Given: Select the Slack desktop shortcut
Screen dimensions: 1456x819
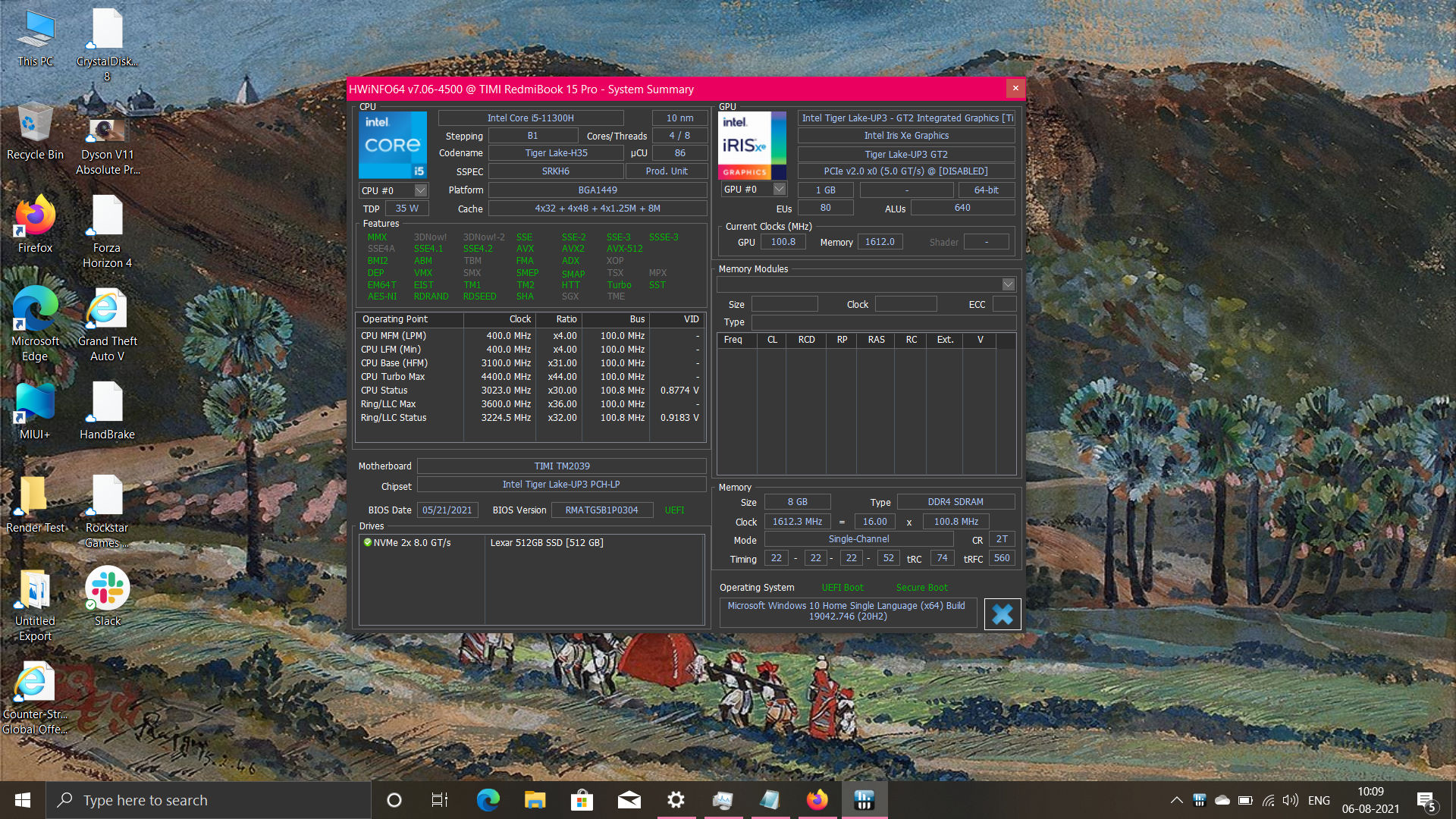Looking at the screenshot, I should (x=107, y=598).
